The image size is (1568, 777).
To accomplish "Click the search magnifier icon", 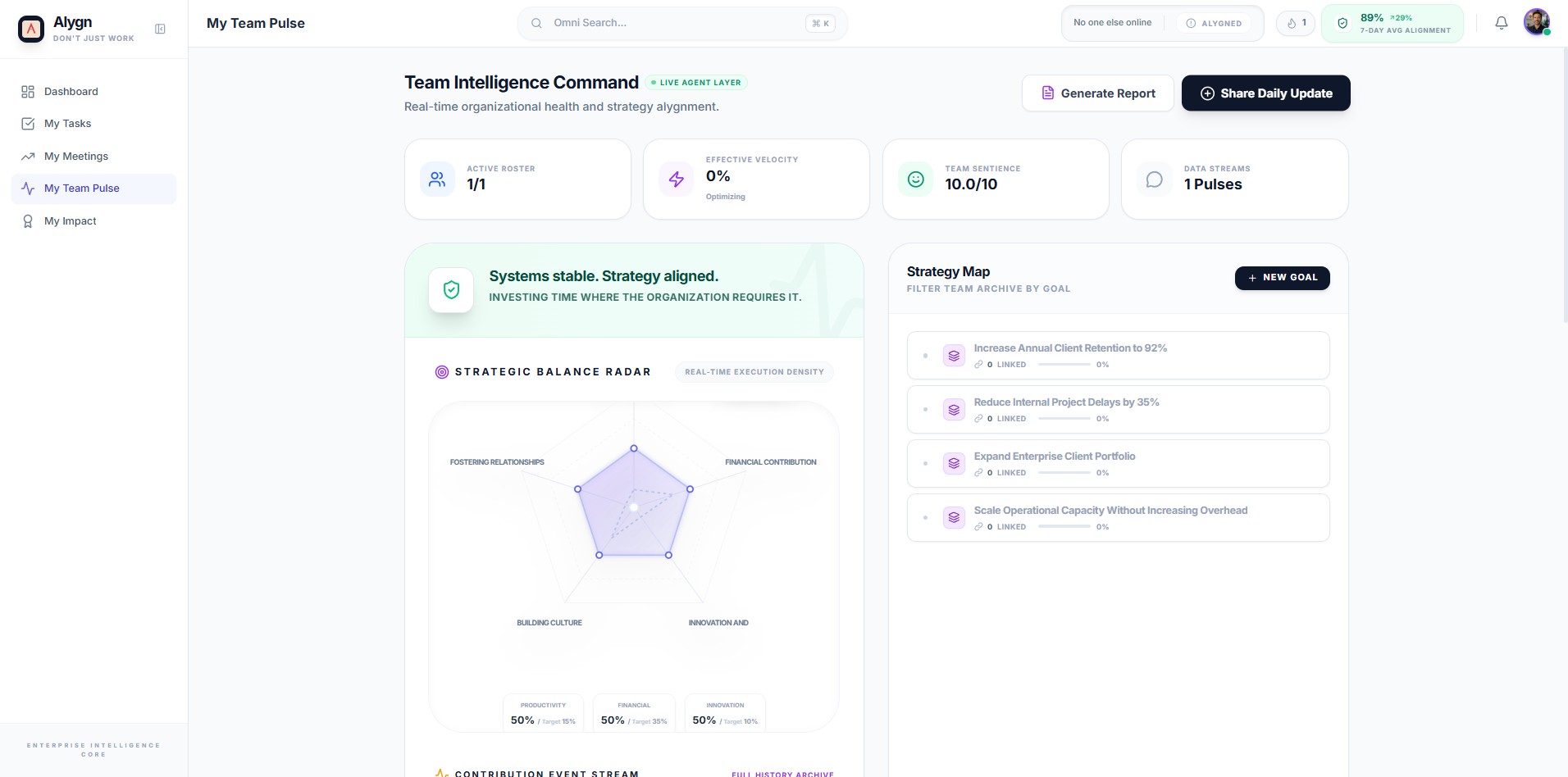I will click(536, 23).
